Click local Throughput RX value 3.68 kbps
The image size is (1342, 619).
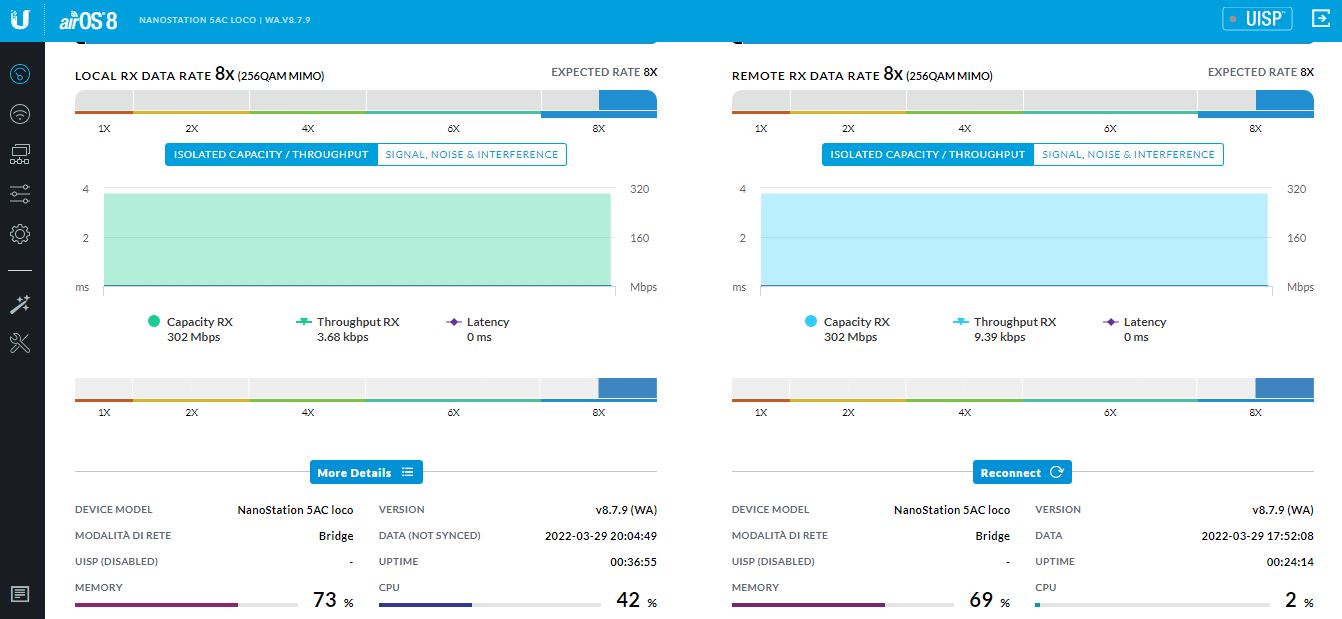click(x=343, y=337)
